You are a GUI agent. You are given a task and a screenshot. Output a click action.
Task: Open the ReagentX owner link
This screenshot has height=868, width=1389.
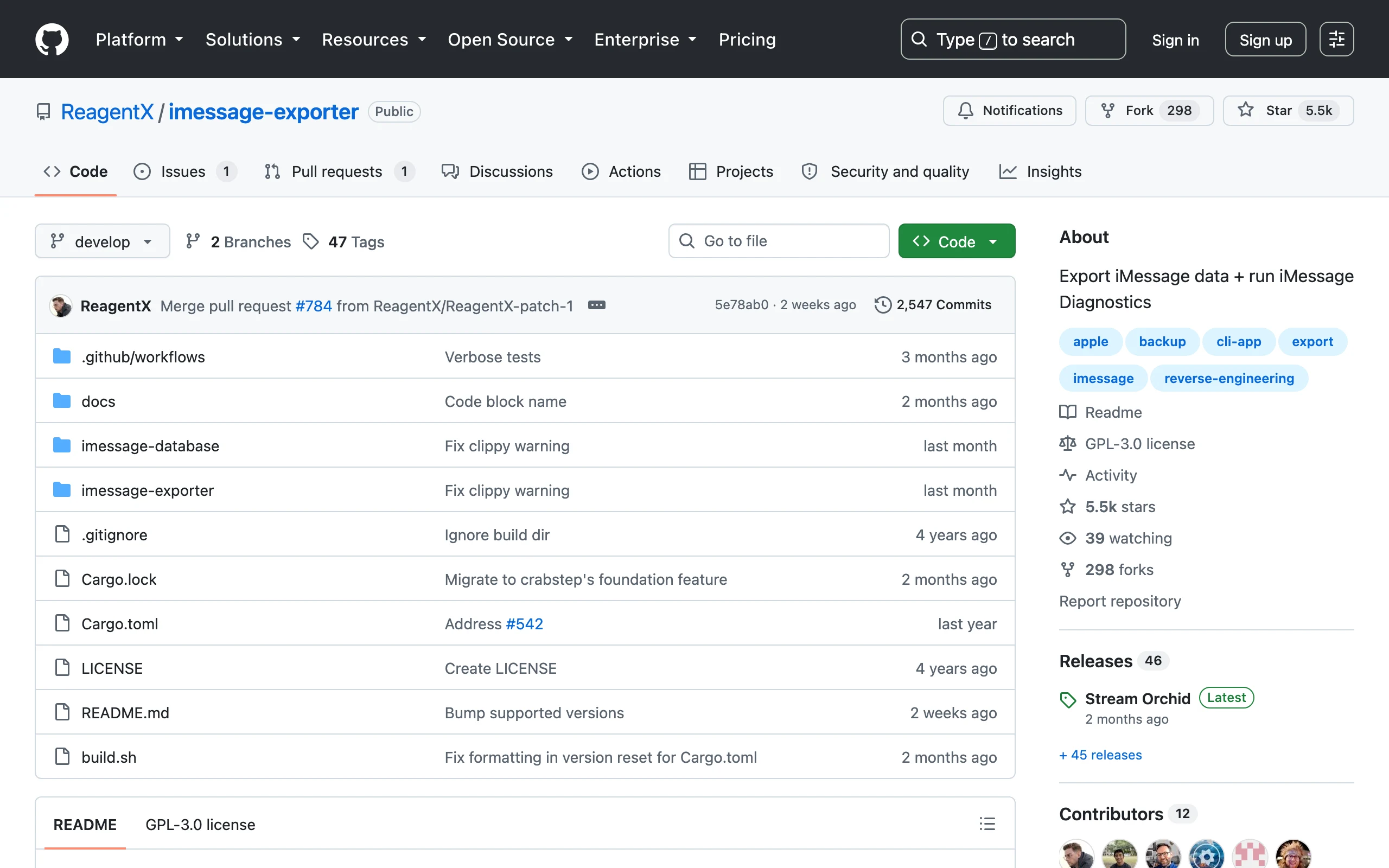pos(107,111)
